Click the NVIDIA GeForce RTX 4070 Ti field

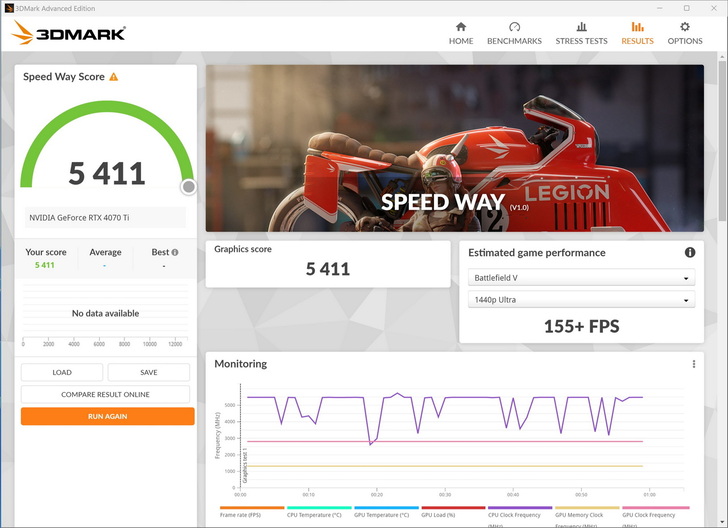coord(105,217)
